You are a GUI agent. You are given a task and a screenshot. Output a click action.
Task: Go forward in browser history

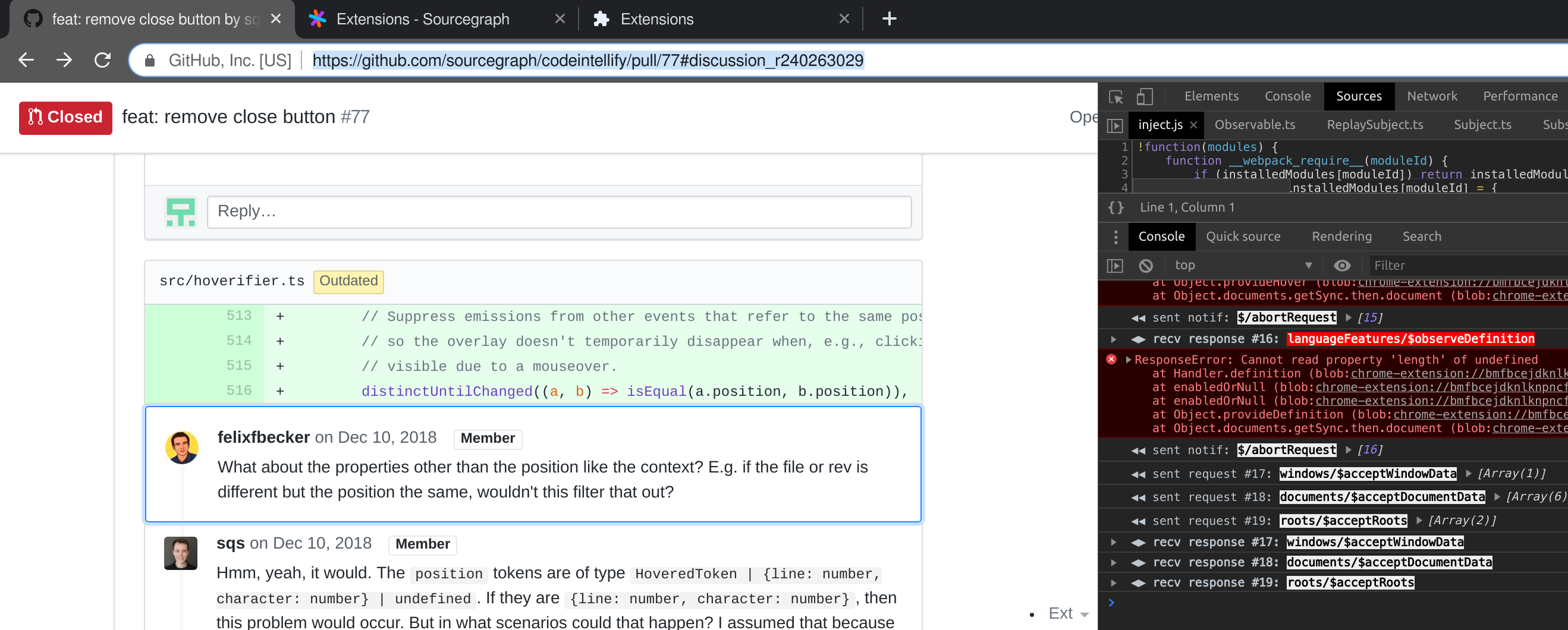click(x=65, y=59)
